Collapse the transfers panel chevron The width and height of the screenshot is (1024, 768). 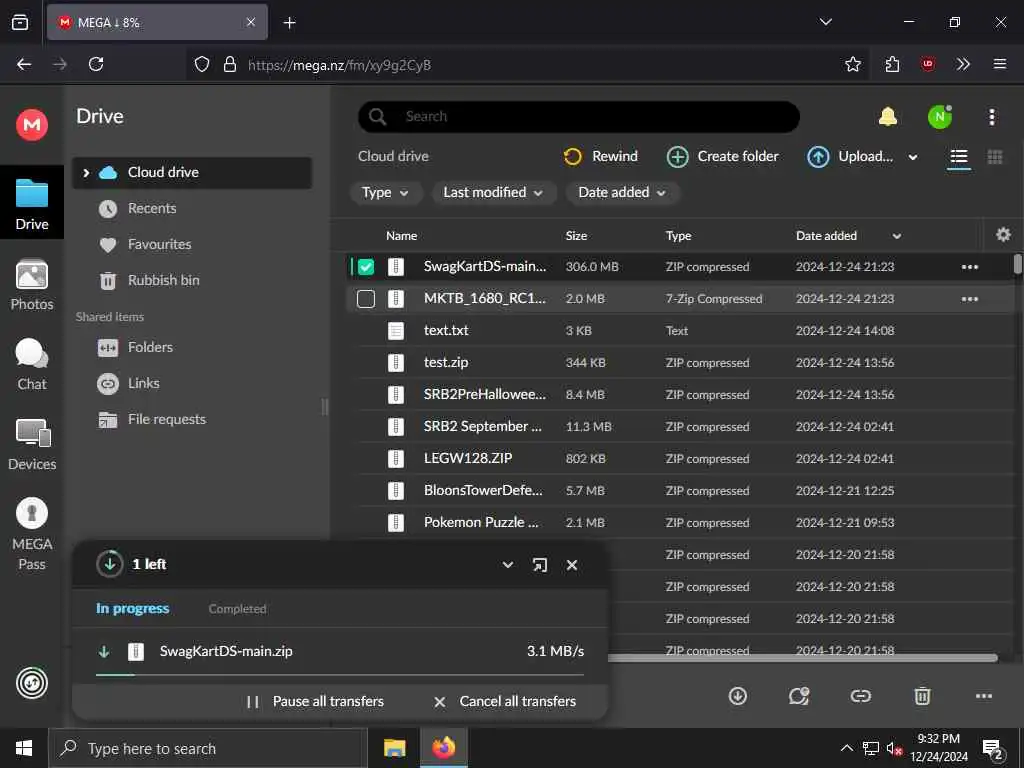pos(507,565)
